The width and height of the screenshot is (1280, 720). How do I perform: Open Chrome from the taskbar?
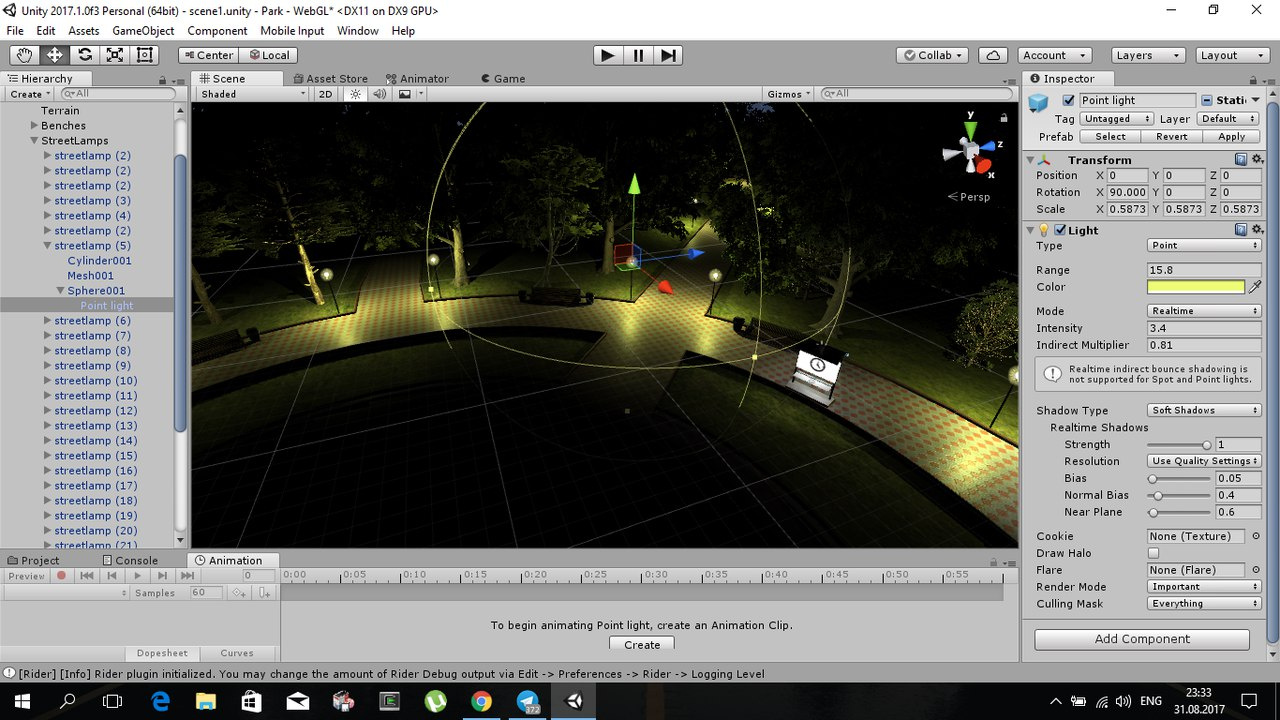[481, 701]
